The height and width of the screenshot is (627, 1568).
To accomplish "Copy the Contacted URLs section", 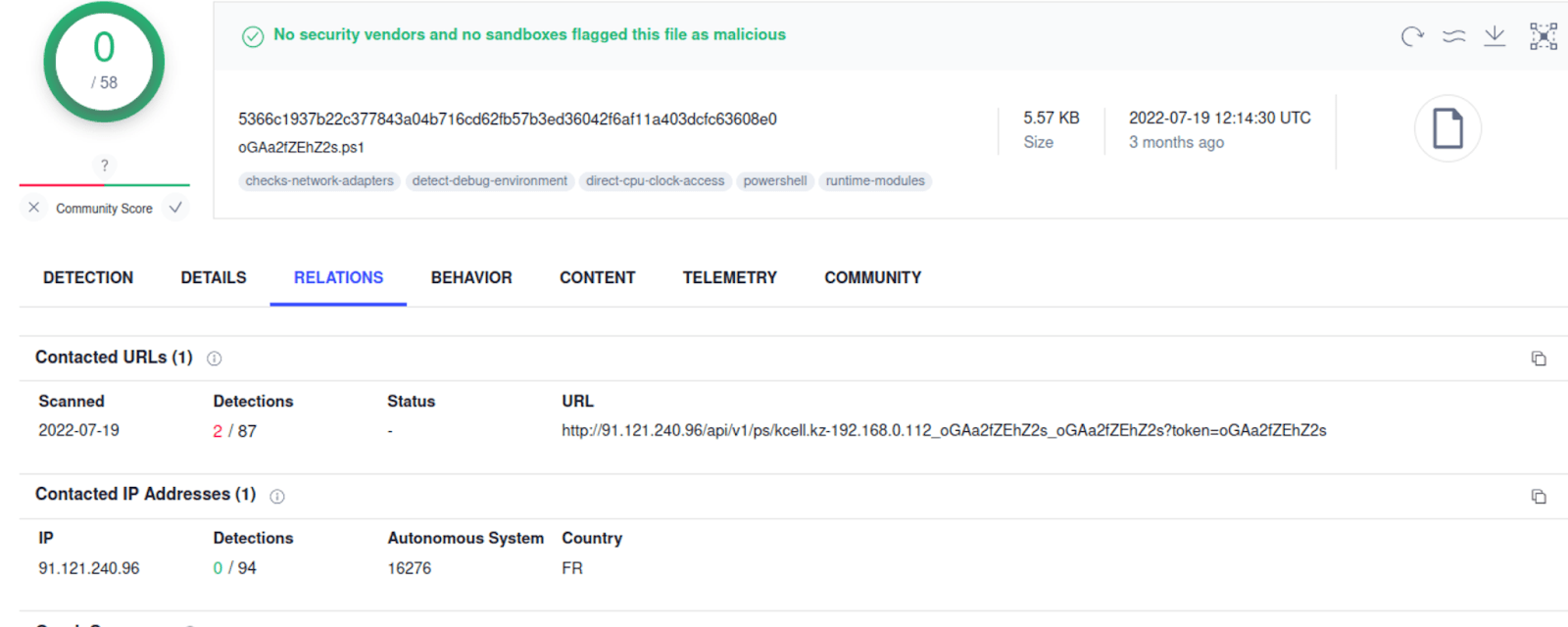I will 1539,359.
